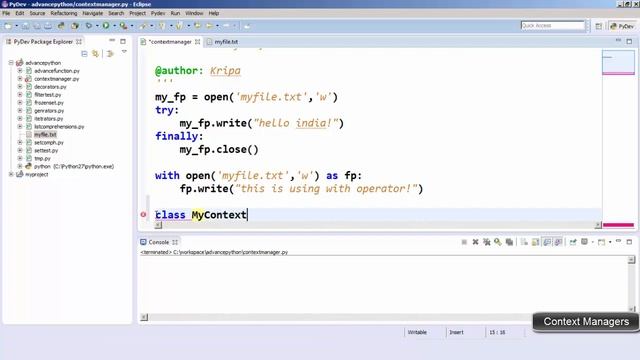This screenshot has height=360, width=640.
Task: Click the Save icon in main toolbar
Action: [x=25, y=26]
